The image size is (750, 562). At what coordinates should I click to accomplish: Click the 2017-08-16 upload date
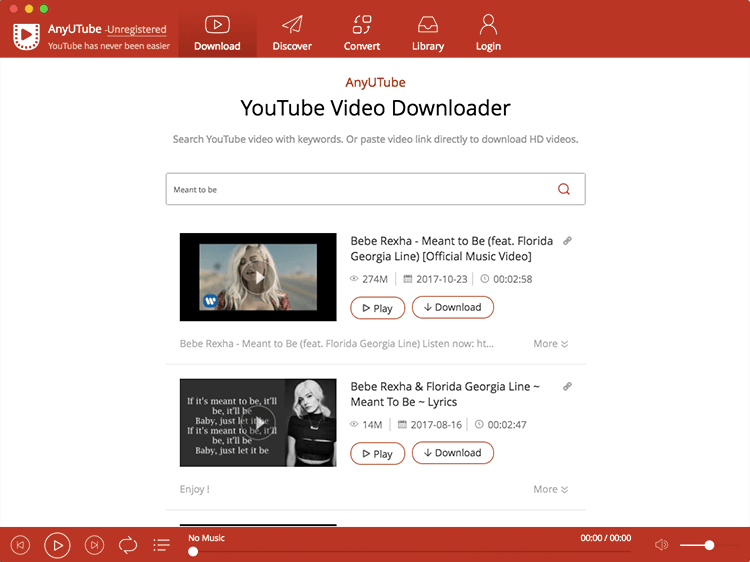pyautogui.click(x=430, y=424)
